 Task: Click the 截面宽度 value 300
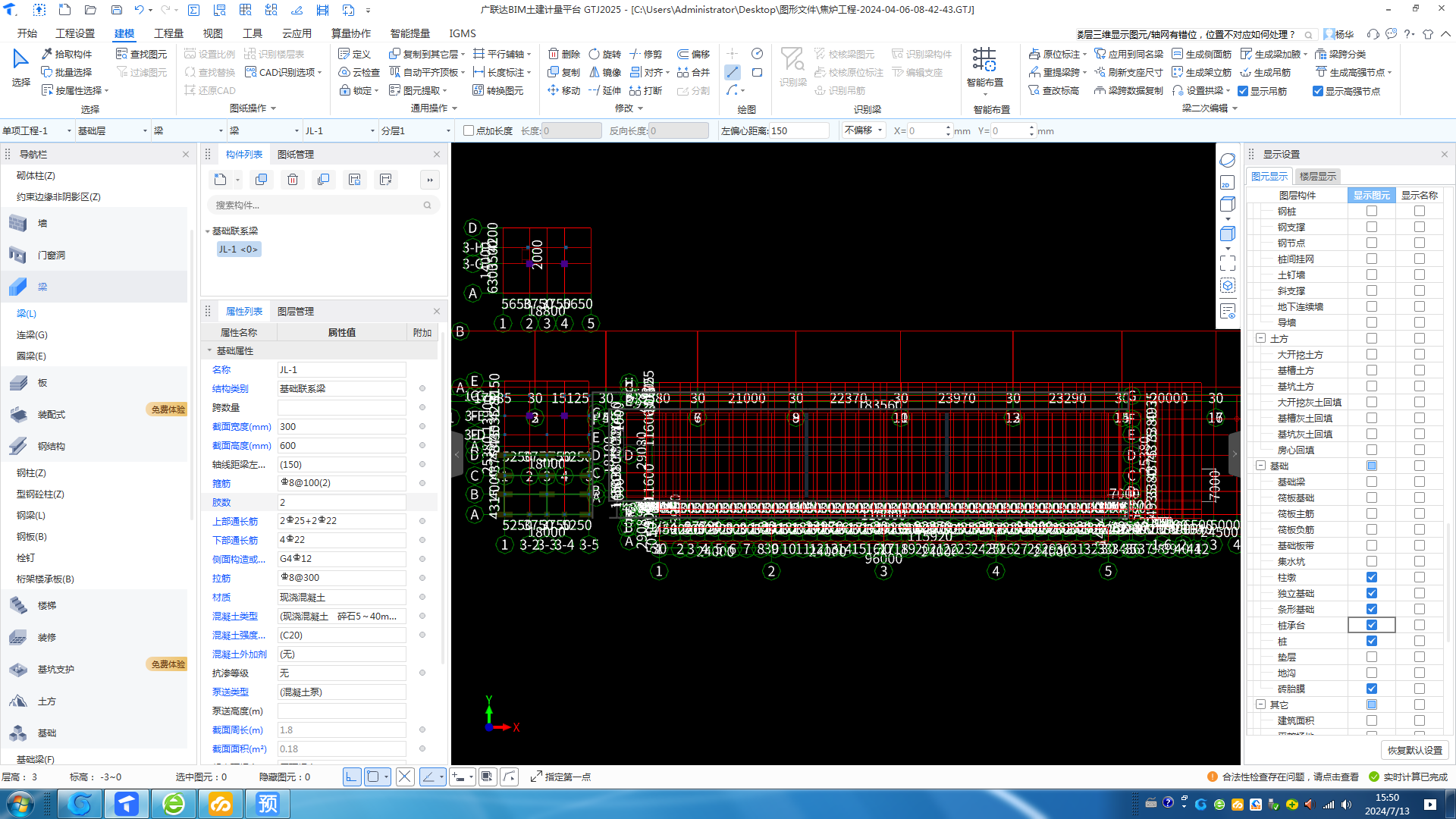(x=341, y=426)
